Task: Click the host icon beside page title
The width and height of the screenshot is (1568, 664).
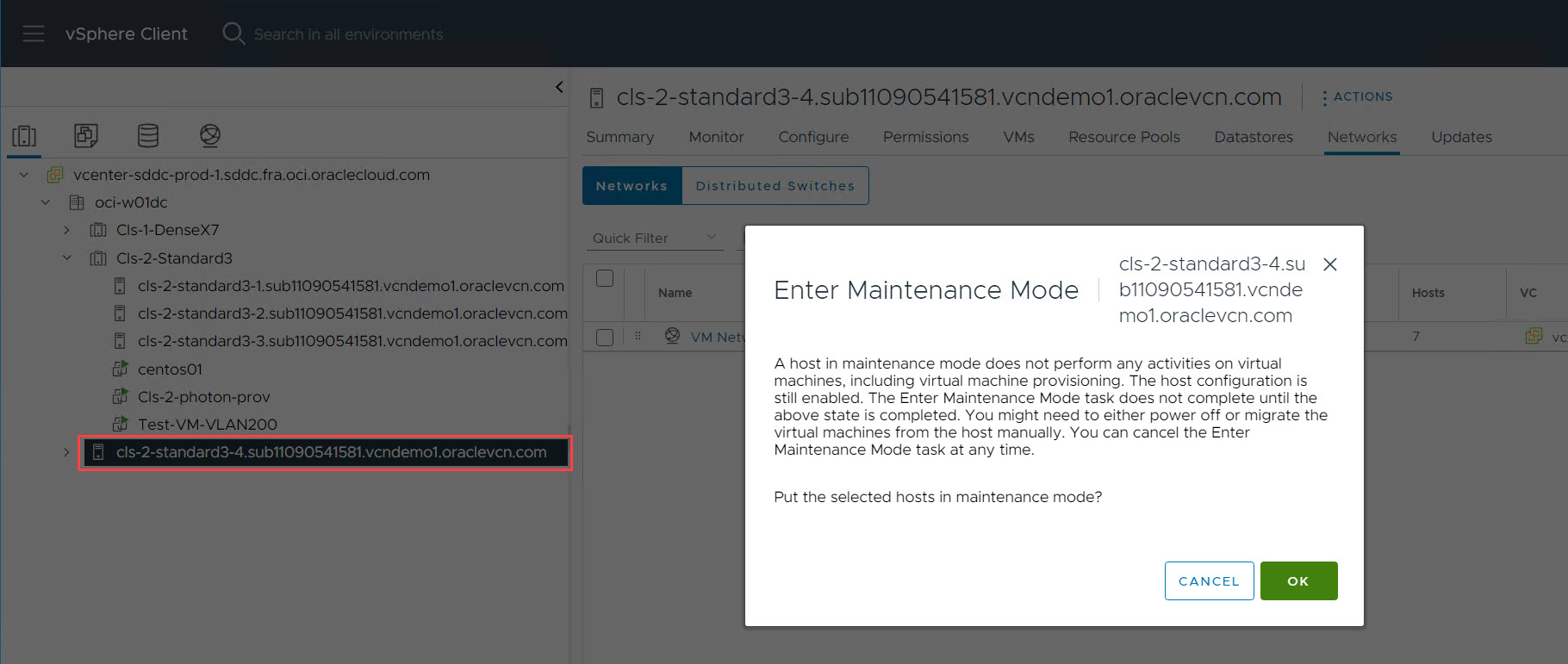Action: (596, 98)
